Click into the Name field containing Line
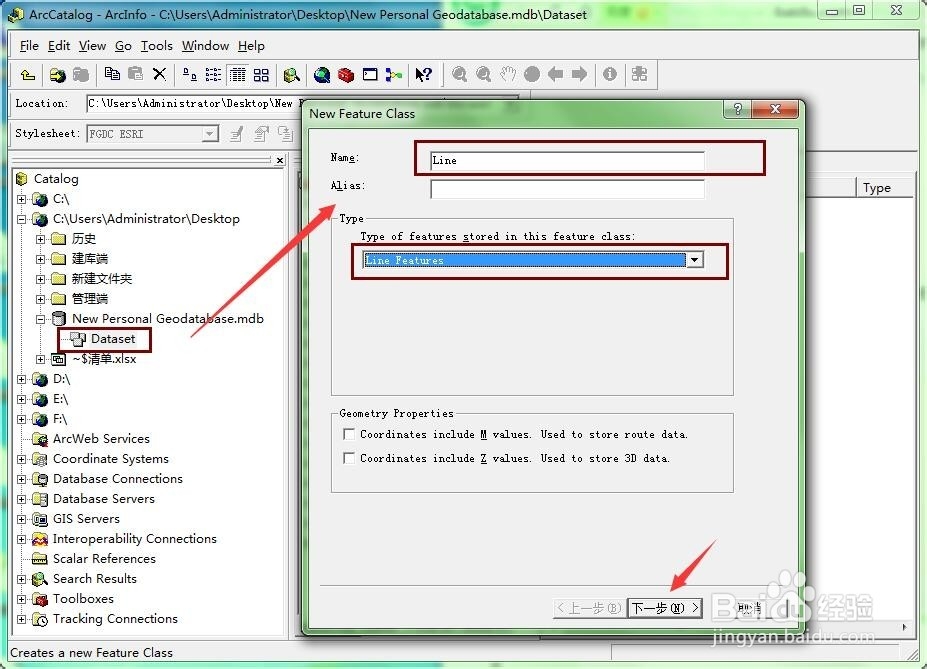 (567, 160)
